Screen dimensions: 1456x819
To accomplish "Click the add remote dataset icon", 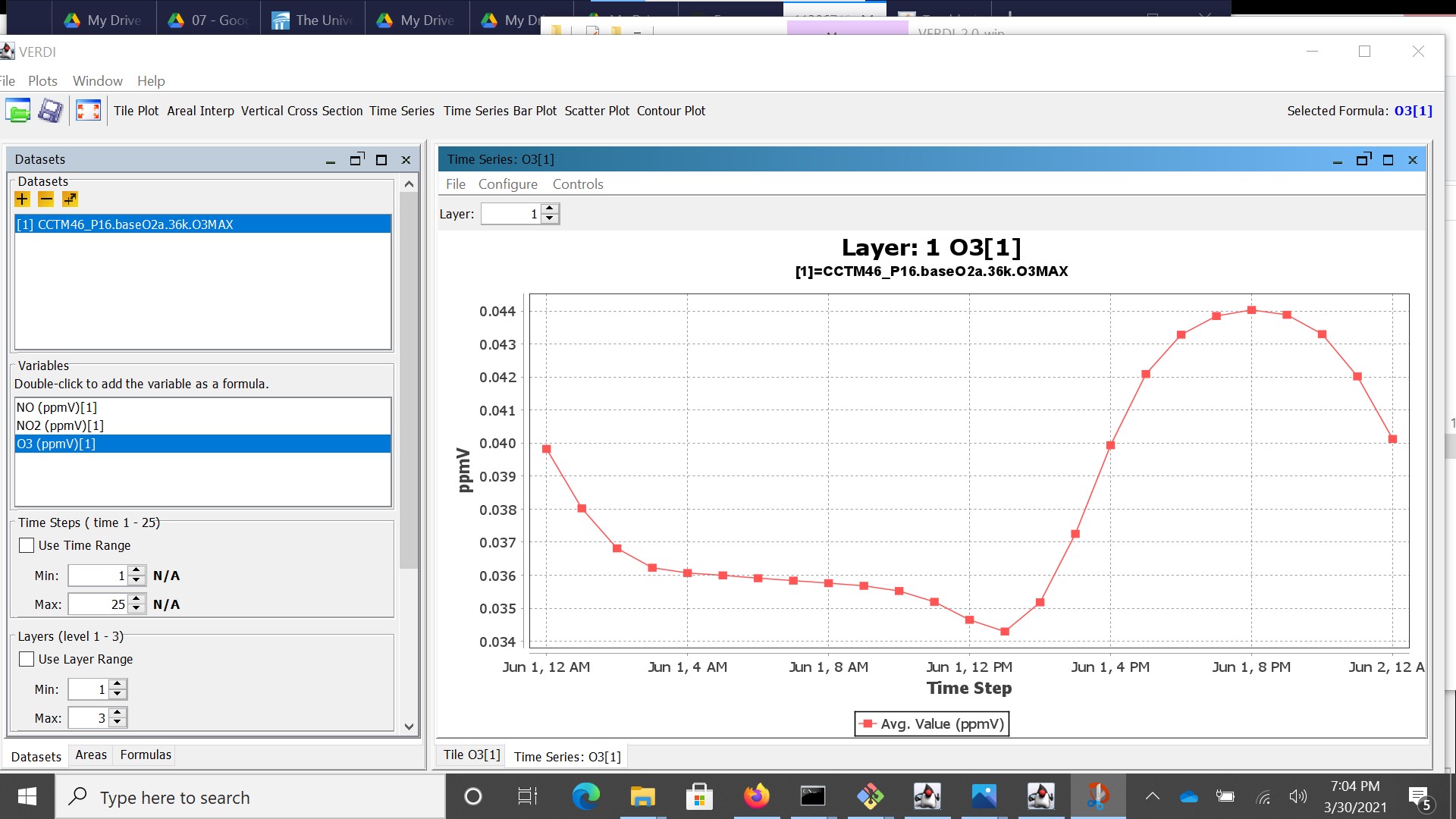I will 70,199.
